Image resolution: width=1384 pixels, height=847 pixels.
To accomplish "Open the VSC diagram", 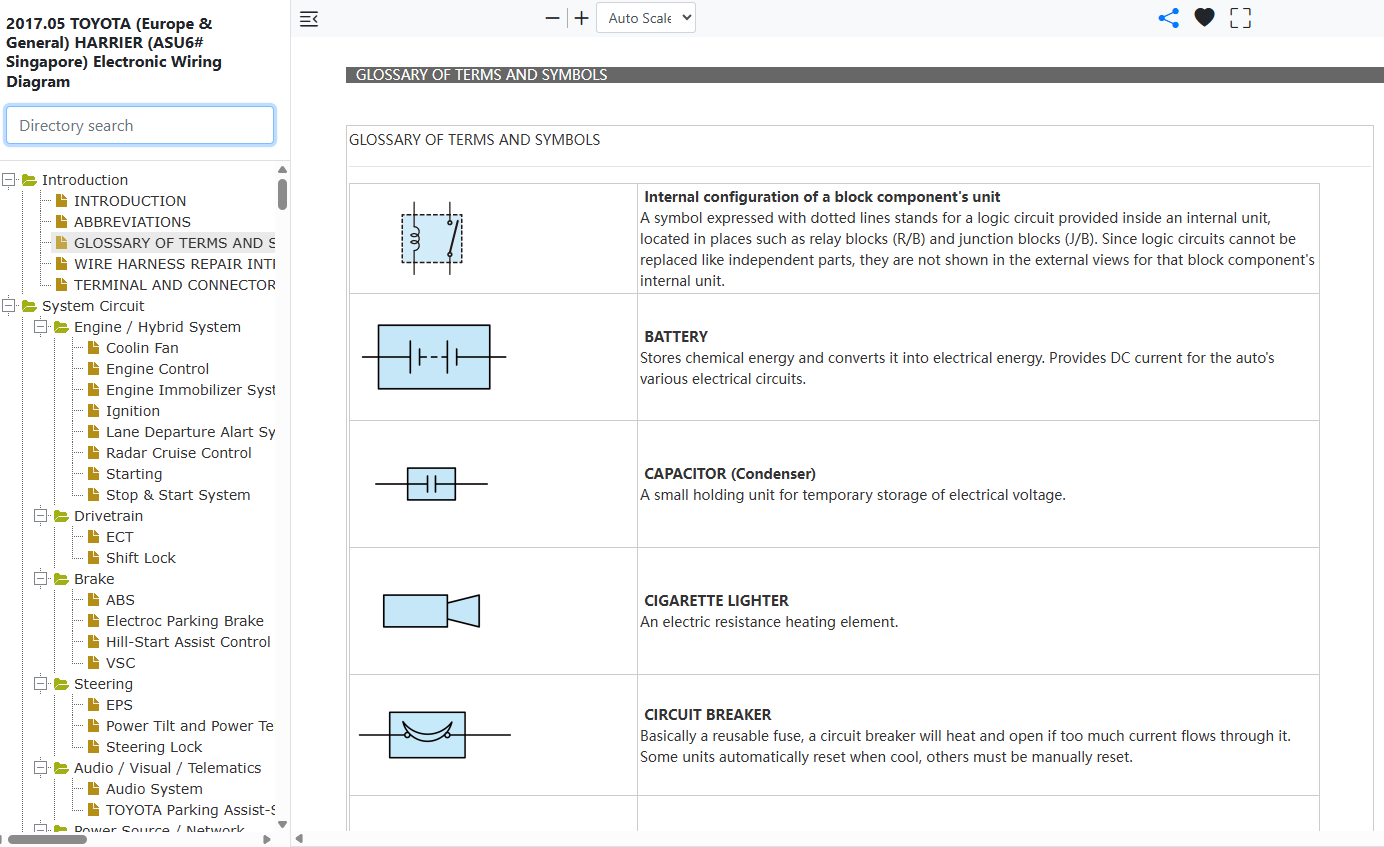I will (120, 663).
